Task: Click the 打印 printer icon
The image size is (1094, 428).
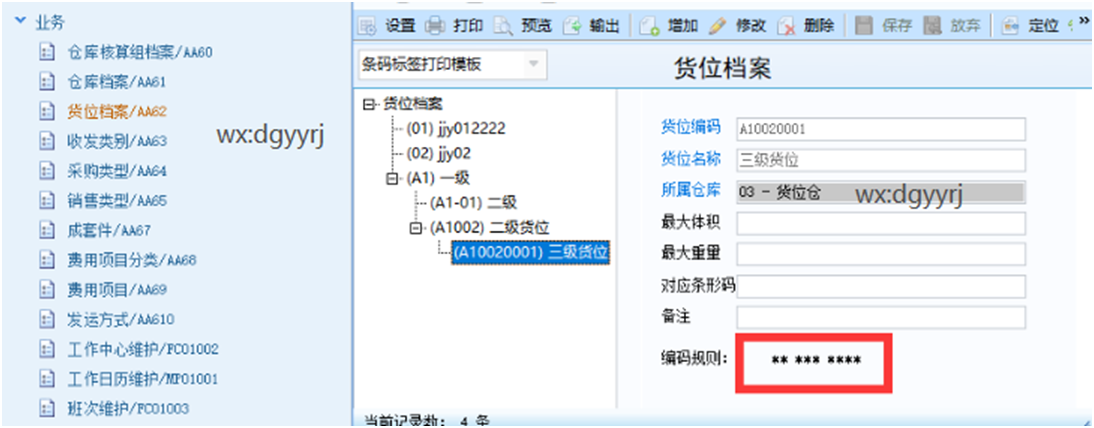Action: click(x=435, y=27)
